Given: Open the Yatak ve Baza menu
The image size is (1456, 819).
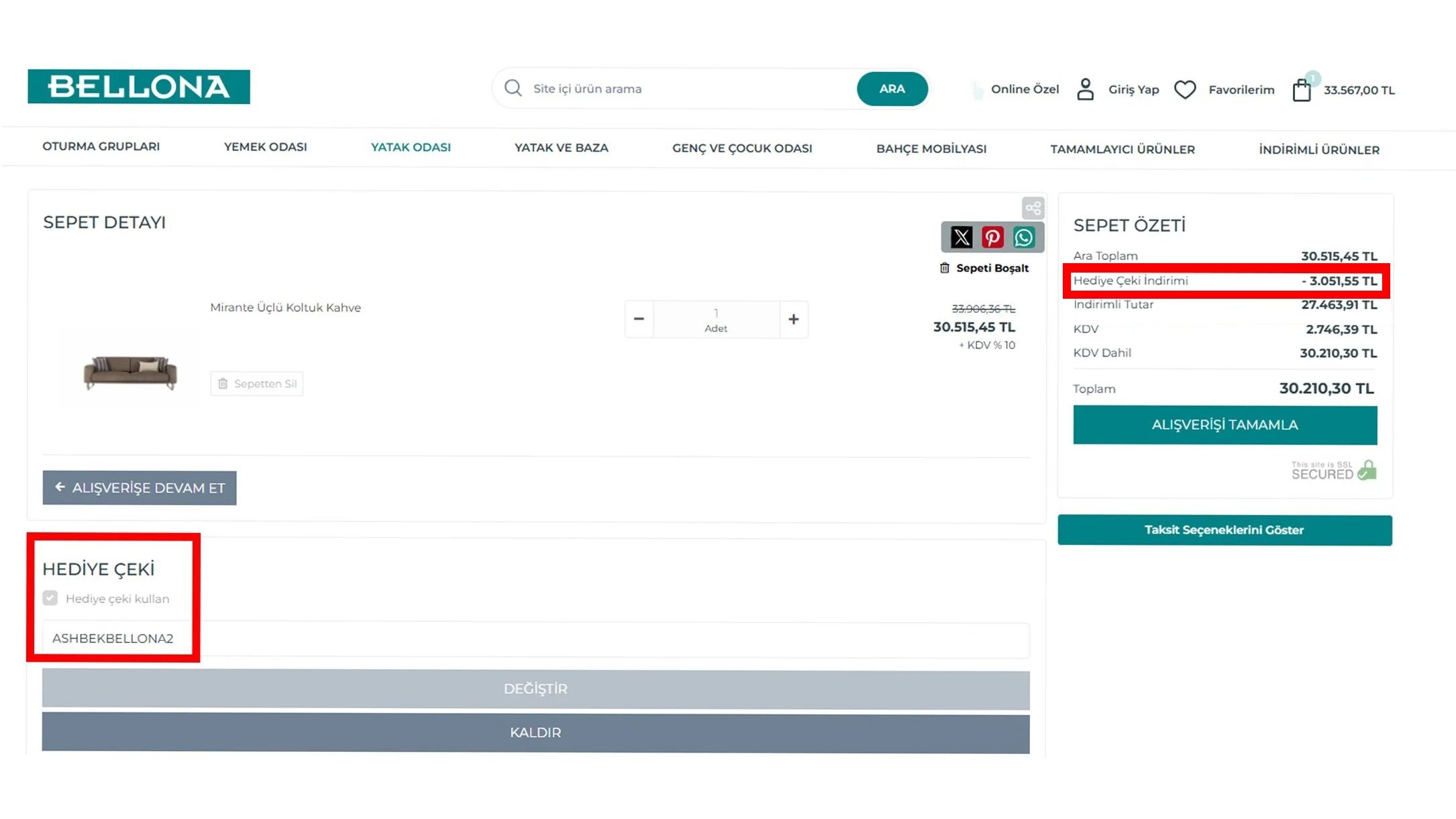Looking at the screenshot, I should click(x=562, y=148).
